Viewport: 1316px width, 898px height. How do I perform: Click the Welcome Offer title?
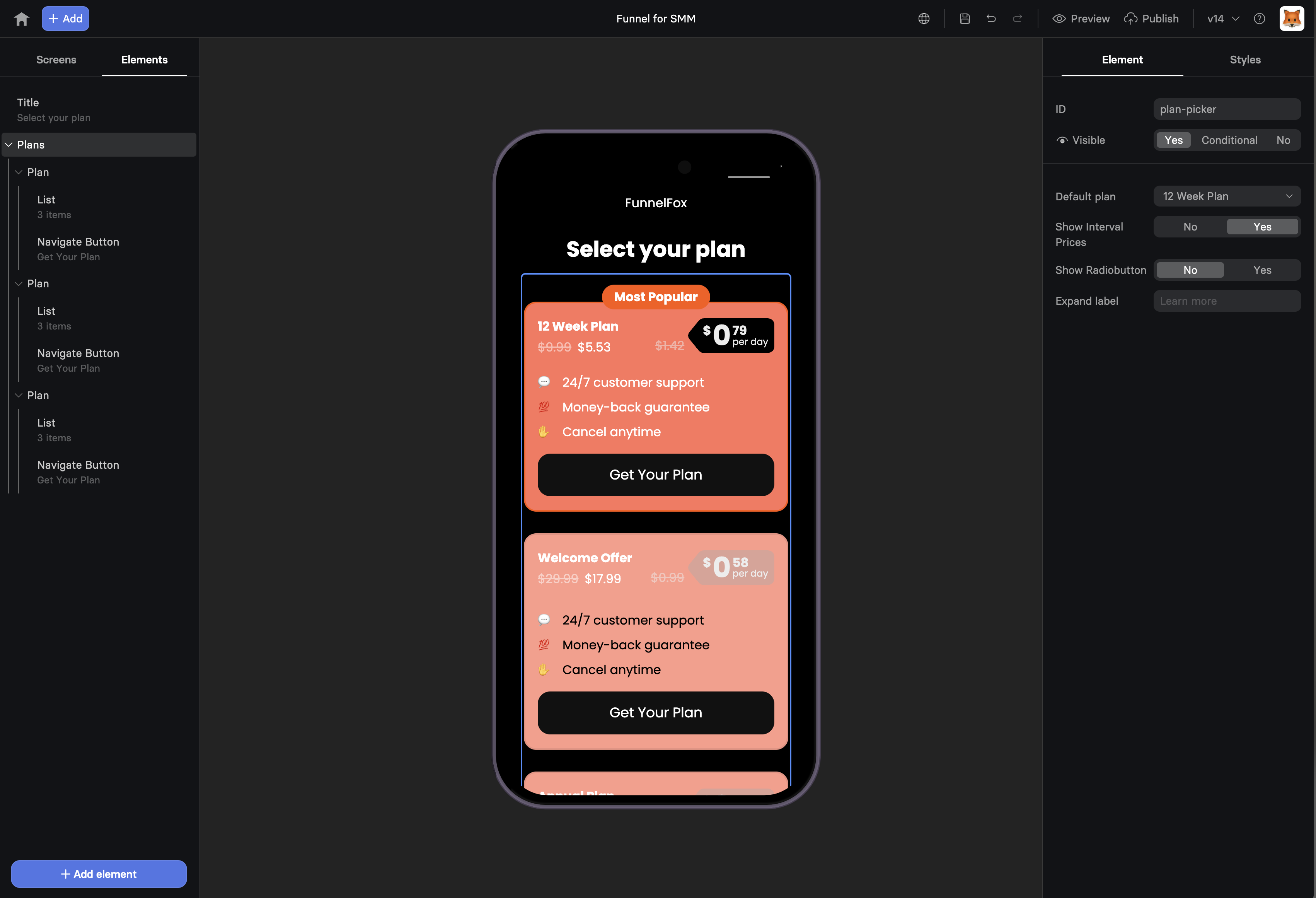[585, 558]
